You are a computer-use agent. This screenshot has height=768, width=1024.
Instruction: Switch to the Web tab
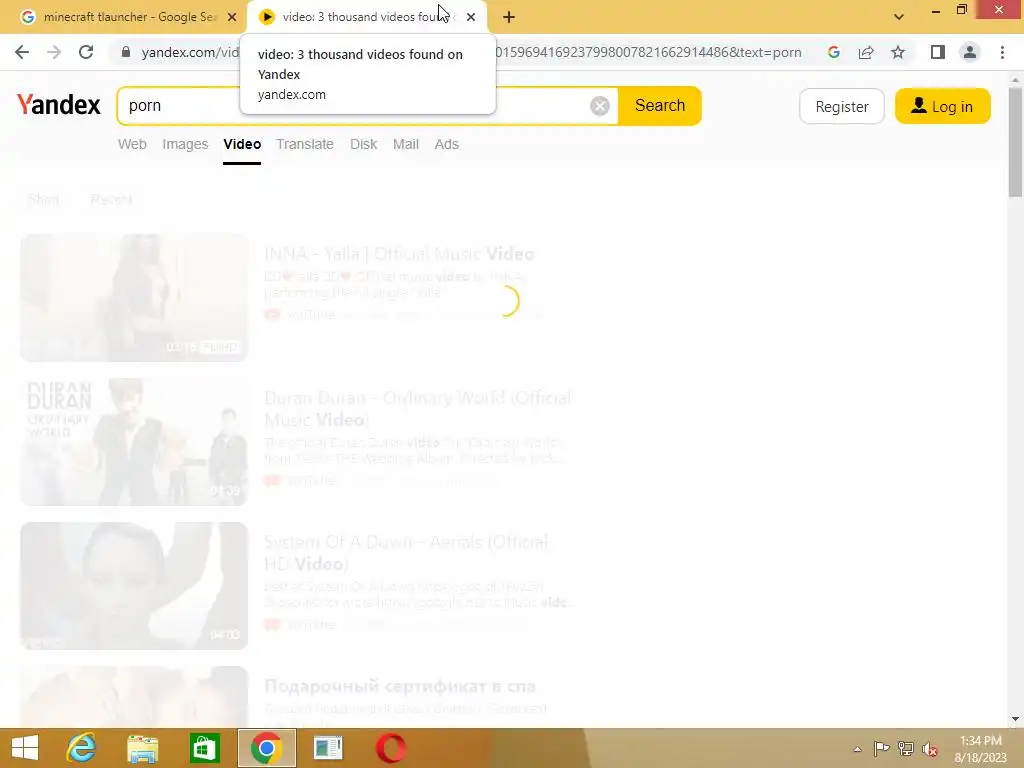point(132,144)
